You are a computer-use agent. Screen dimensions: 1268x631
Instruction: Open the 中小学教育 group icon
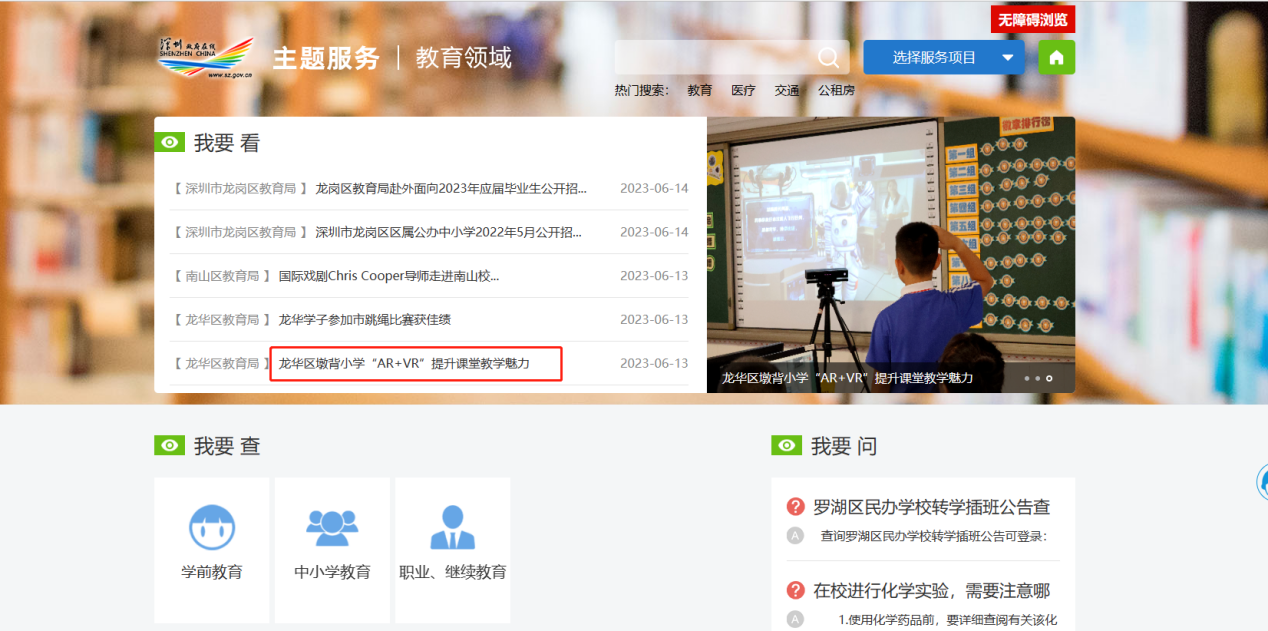[332, 527]
